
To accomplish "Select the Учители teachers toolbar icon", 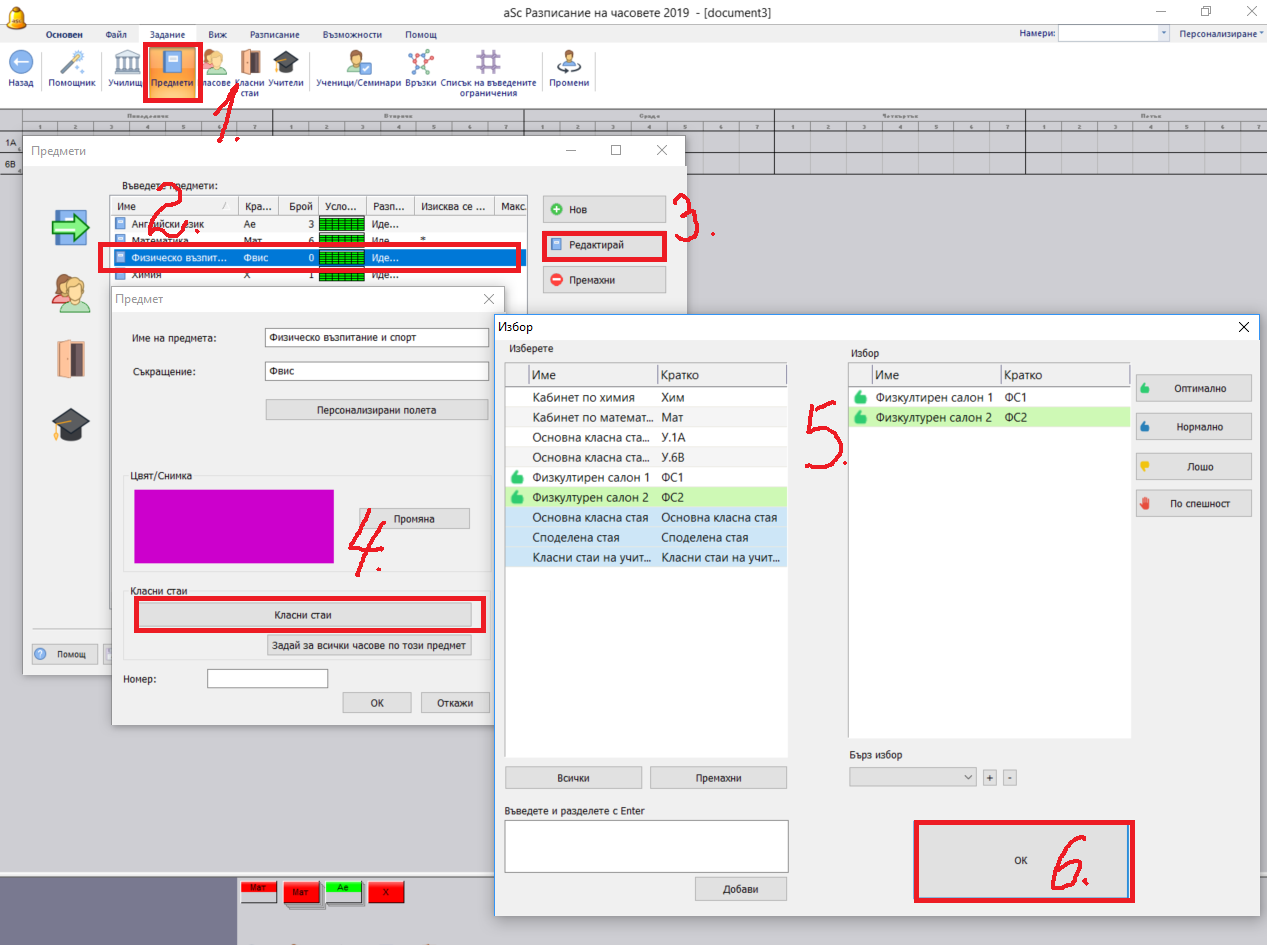I will tap(286, 64).
